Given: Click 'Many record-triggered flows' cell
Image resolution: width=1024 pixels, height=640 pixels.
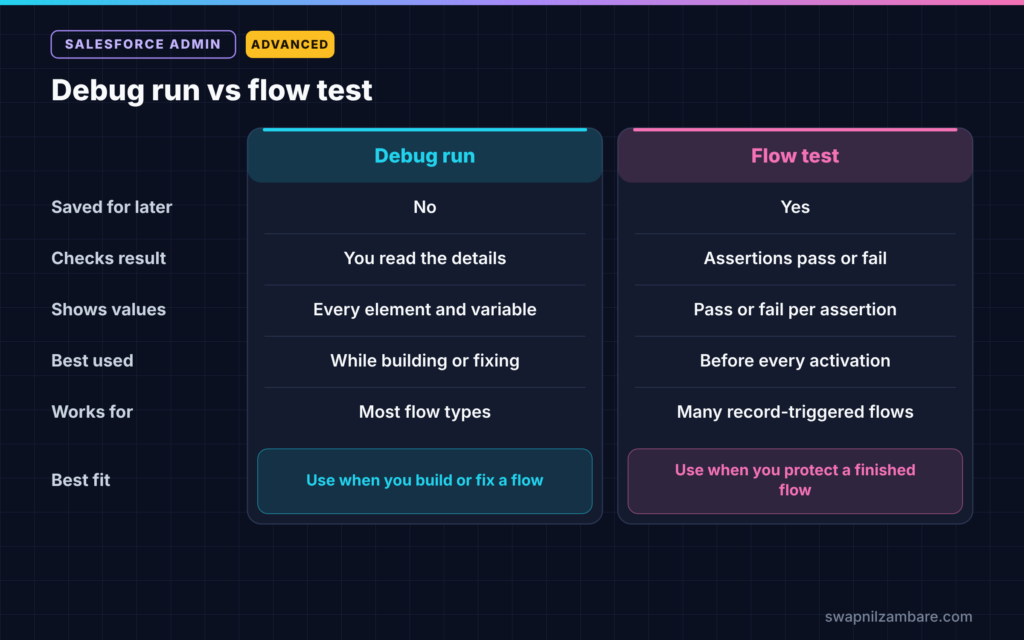Looking at the screenshot, I should tap(795, 412).
